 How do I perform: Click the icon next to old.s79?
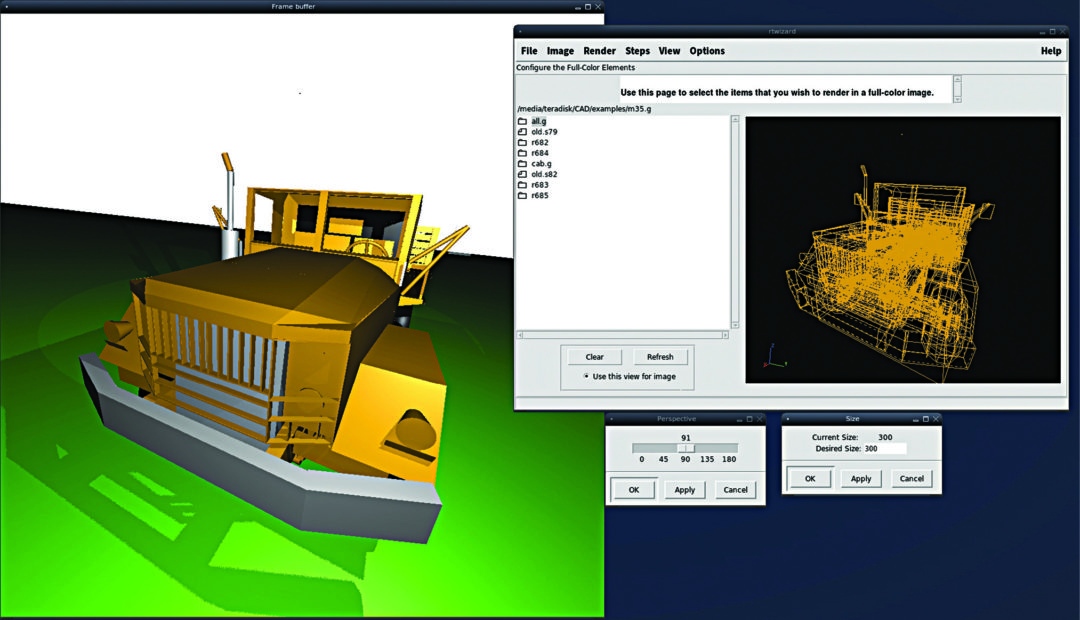(x=522, y=132)
